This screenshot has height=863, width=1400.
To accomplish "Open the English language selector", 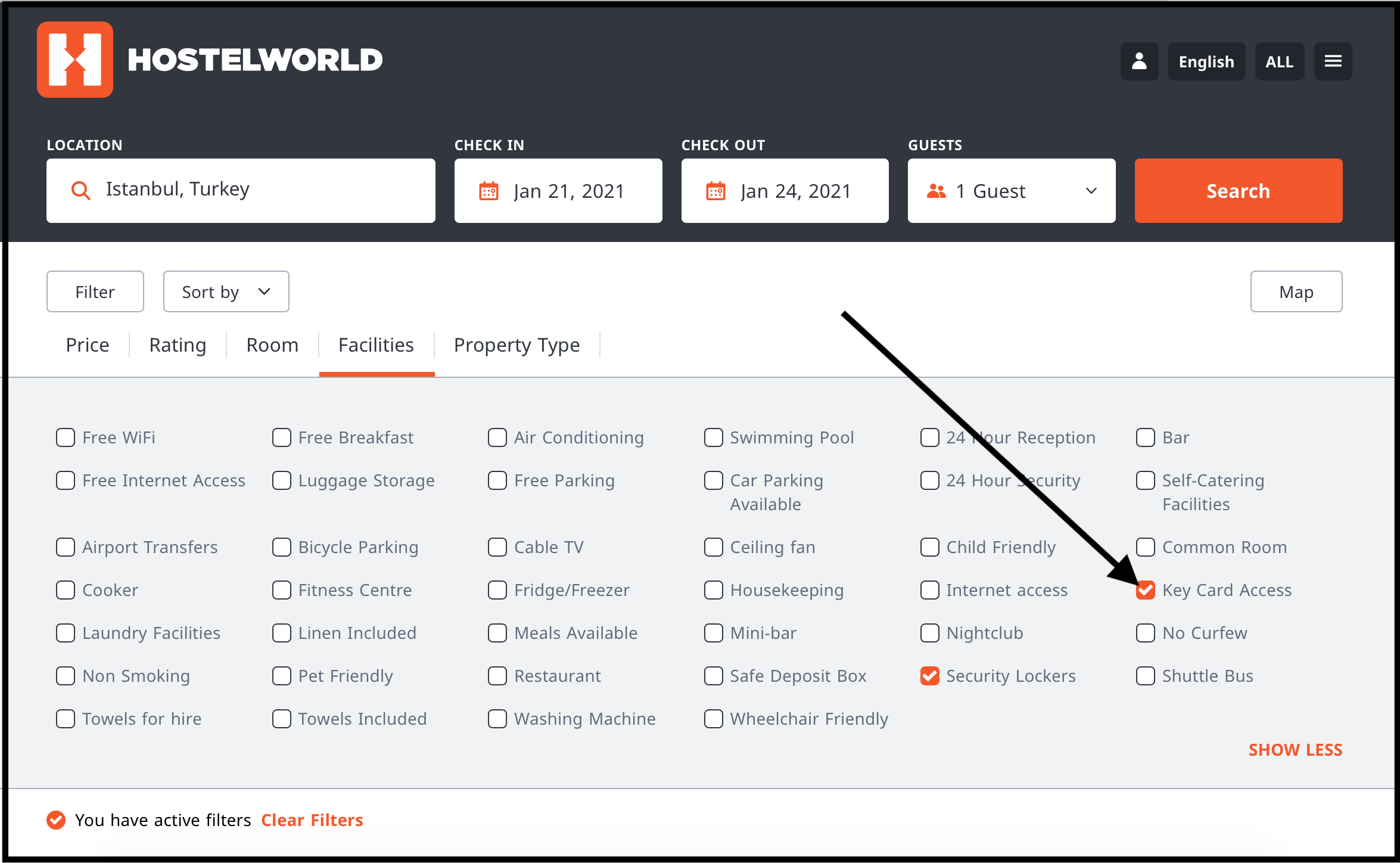I will 1206,61.
